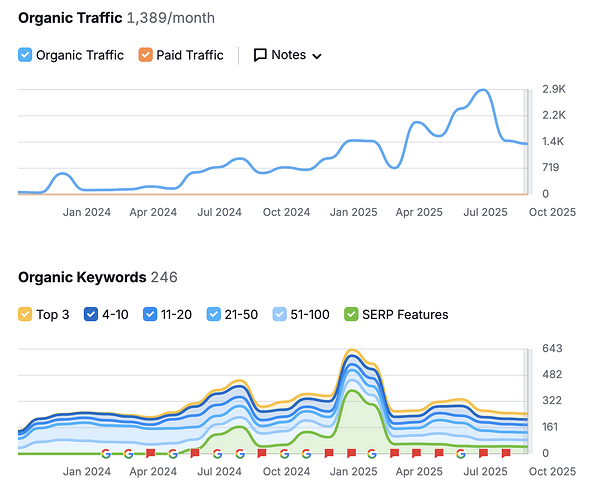604x500 pixels.
Task: Click the SERP Features green peak
Action: pos(352,391)
